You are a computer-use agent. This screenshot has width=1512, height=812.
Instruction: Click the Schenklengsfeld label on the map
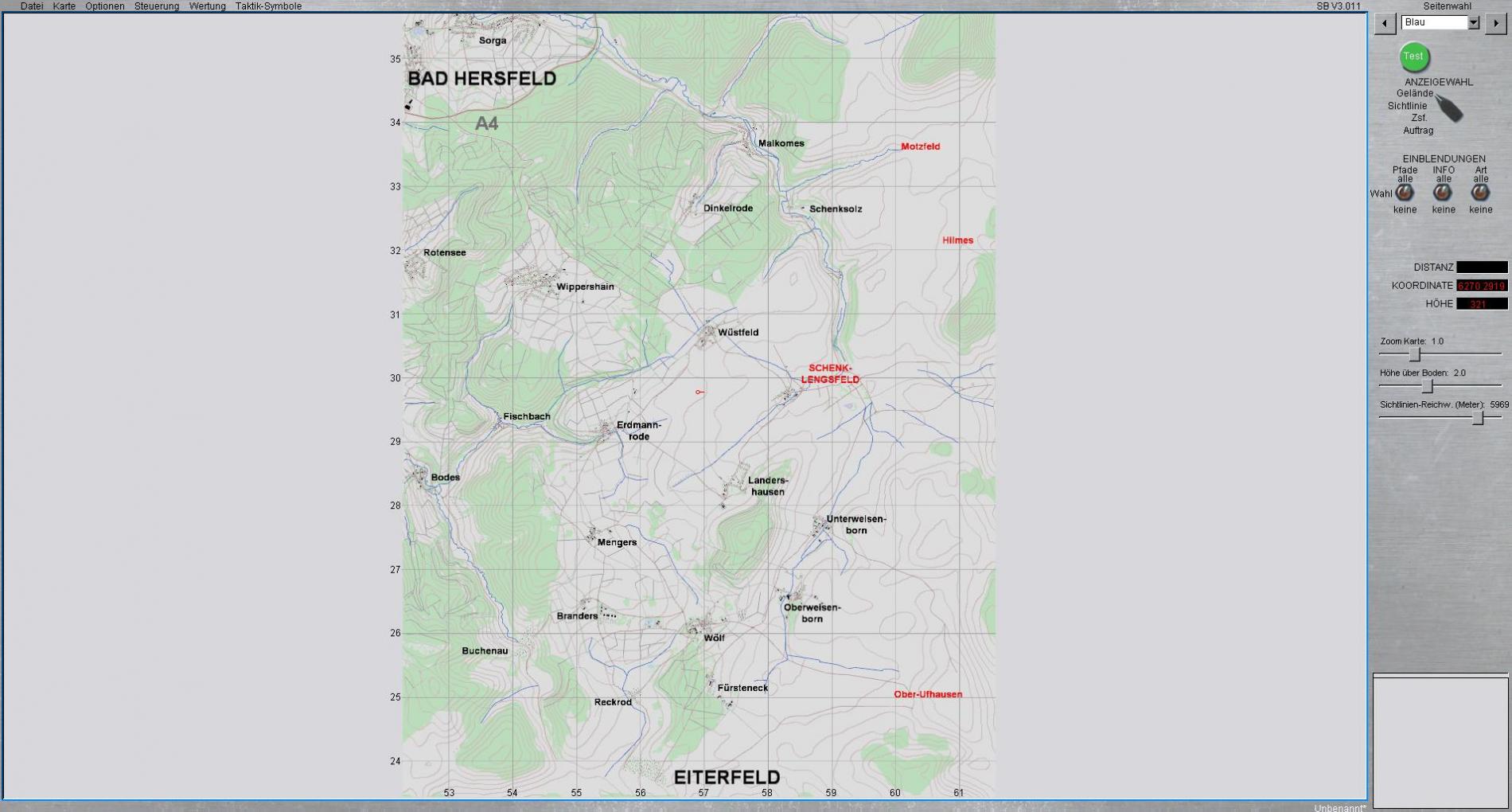(x=829, y=374)
